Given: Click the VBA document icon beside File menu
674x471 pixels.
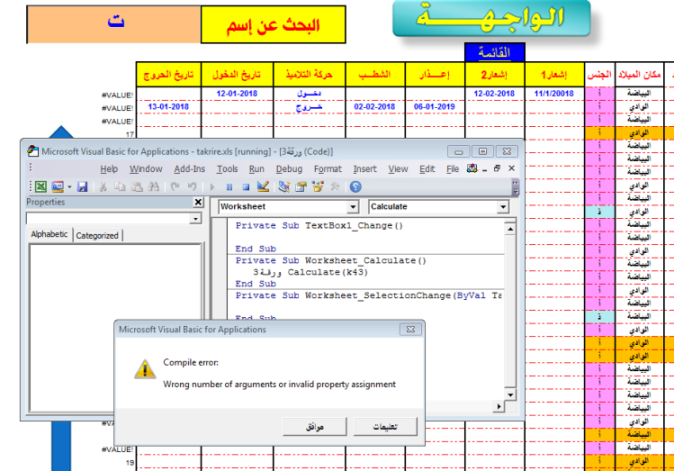Looking at the screenshot, I should (472, 168).
